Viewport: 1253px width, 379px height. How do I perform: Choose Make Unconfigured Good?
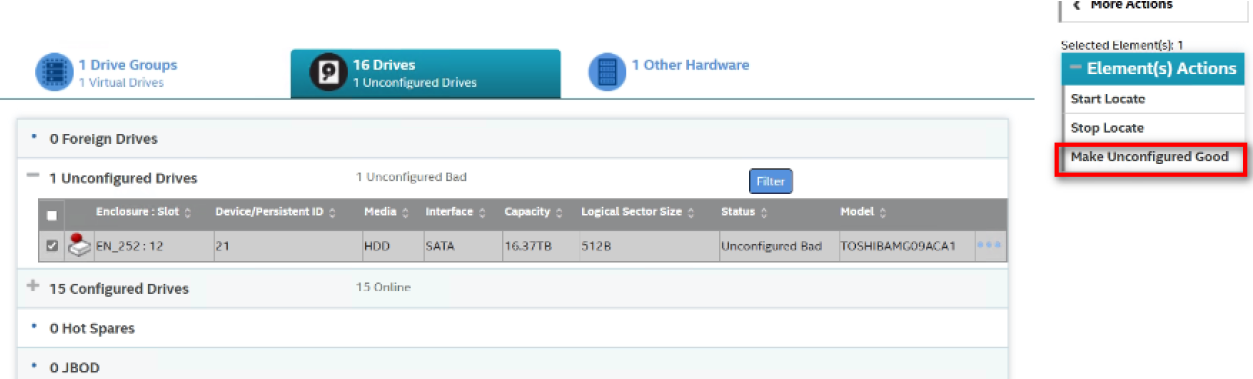pos(1149,157)
